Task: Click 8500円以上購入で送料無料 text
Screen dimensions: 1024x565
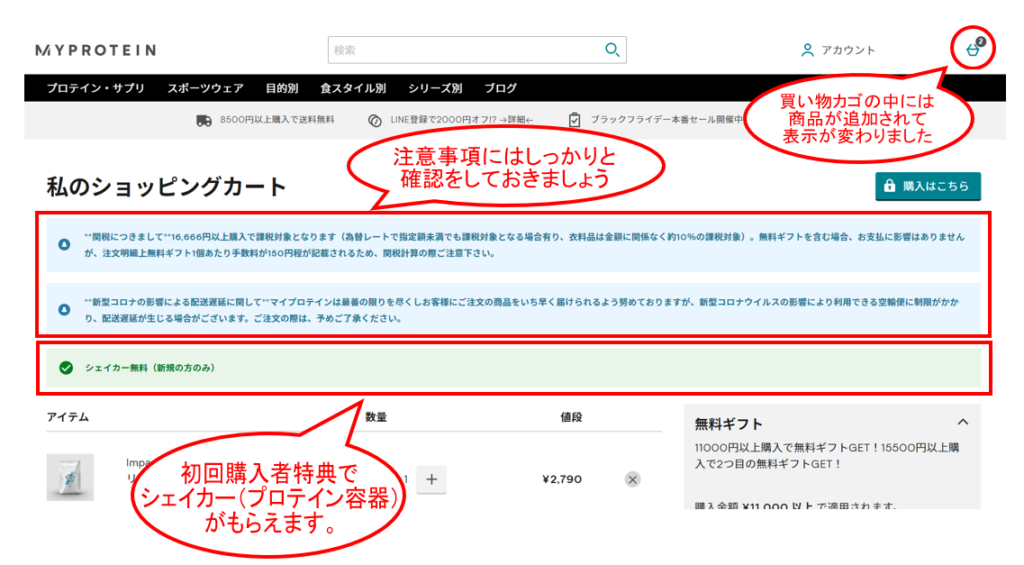Action: 277,120
